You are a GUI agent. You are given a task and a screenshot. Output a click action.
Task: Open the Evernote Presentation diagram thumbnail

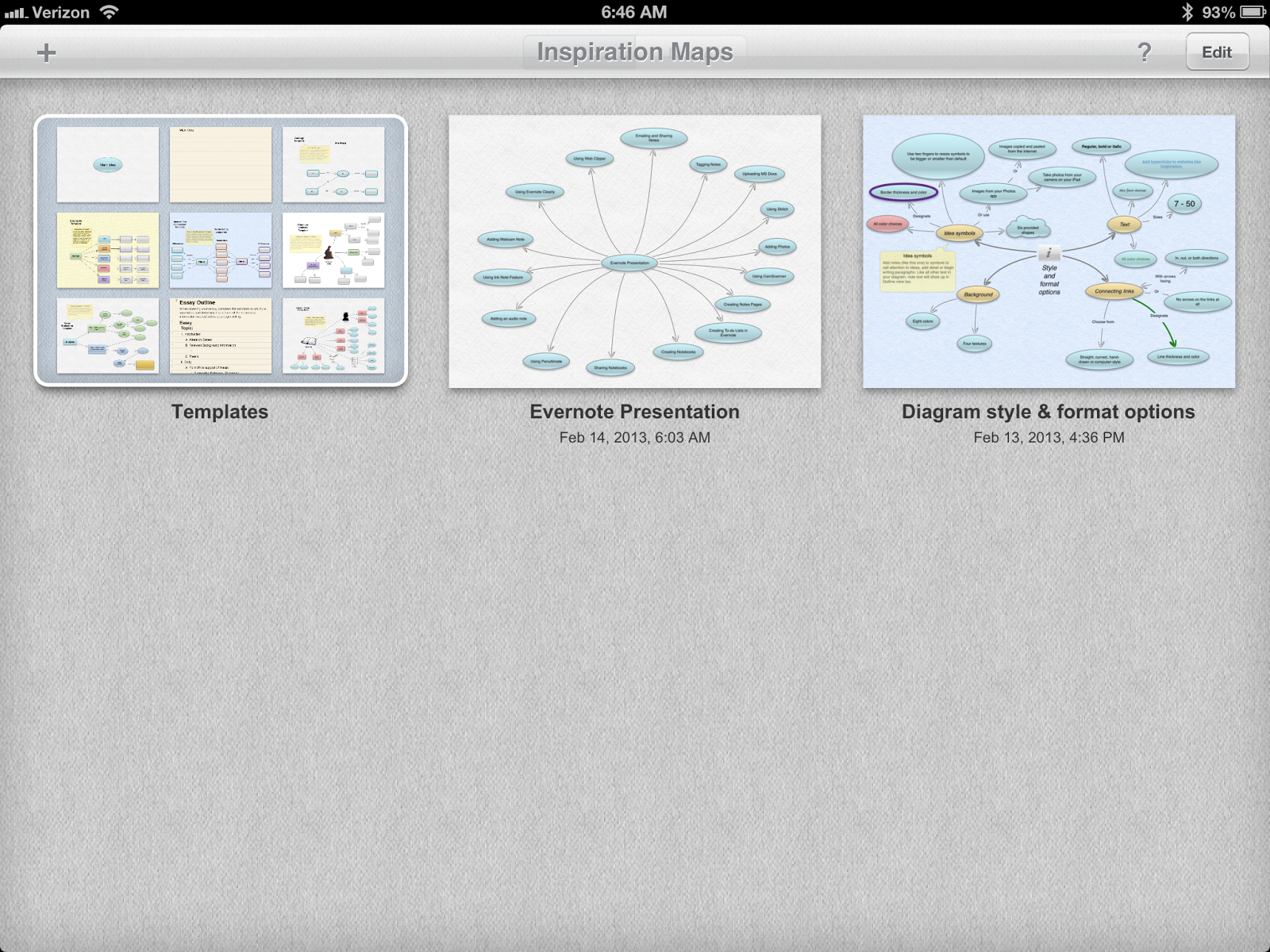[x=635, y=251]
